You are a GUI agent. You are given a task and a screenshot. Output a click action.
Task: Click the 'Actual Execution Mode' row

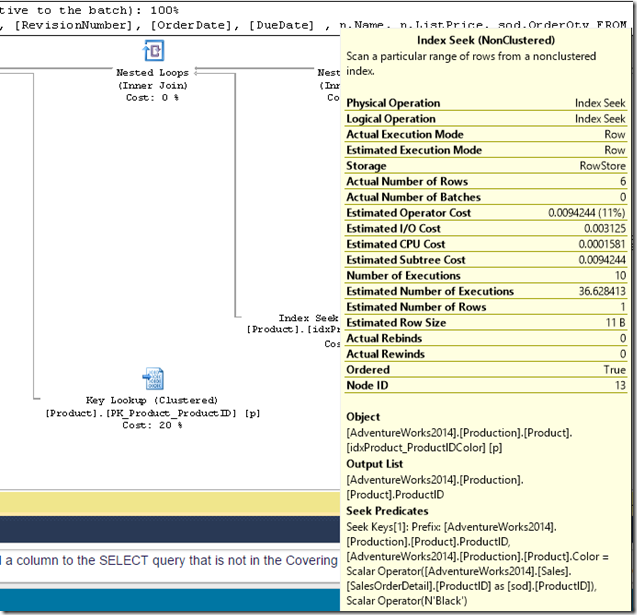(x=486, y=134)
